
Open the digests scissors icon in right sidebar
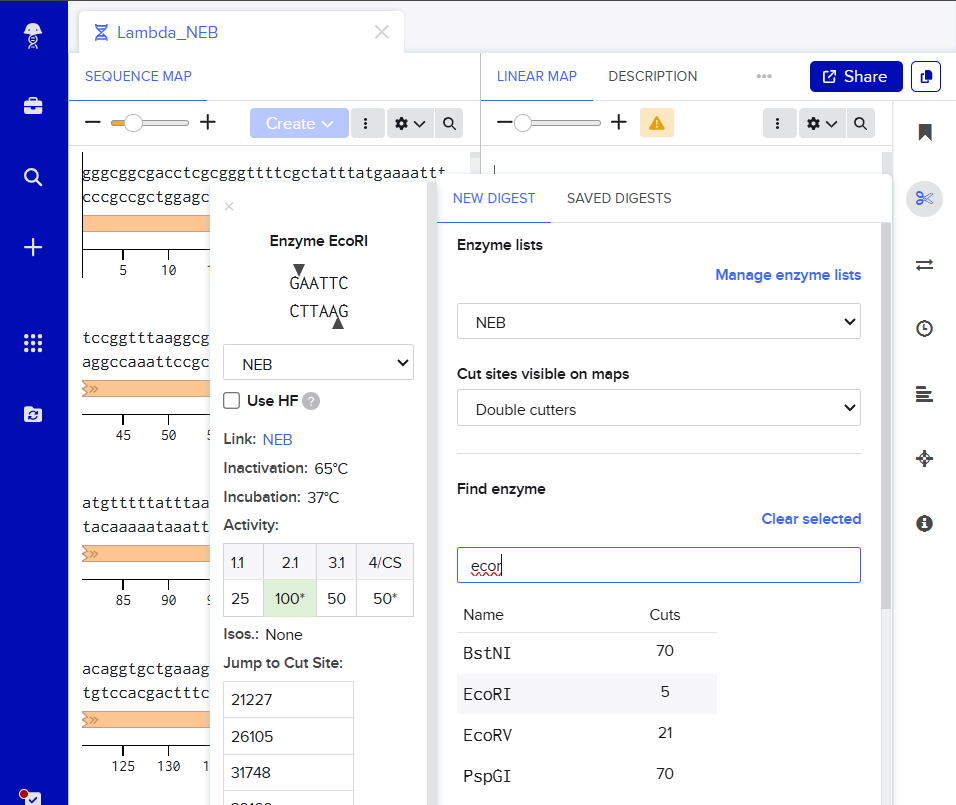pyautogui.click(x=924, y=198)
